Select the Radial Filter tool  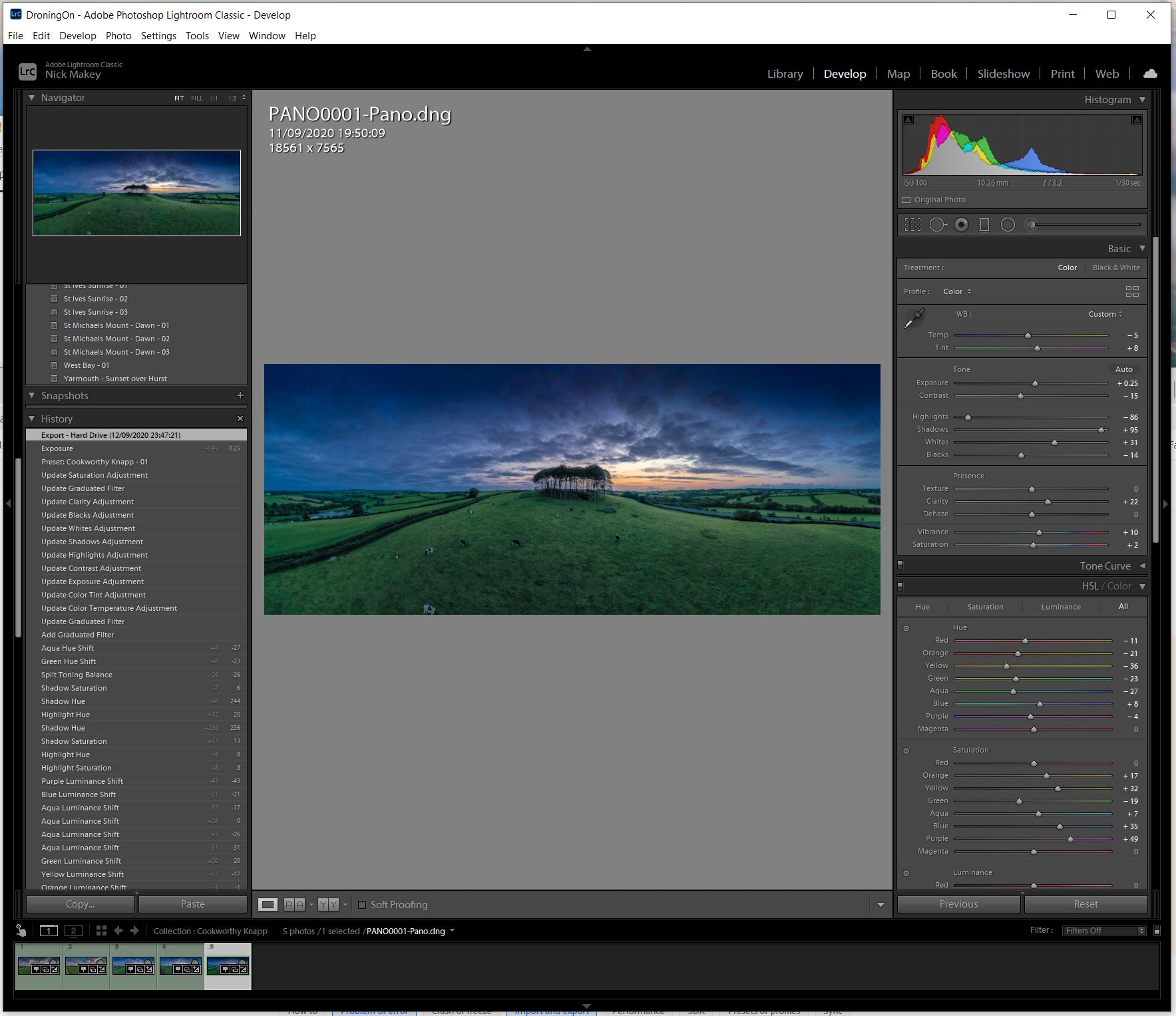(x=1007, y=224)
